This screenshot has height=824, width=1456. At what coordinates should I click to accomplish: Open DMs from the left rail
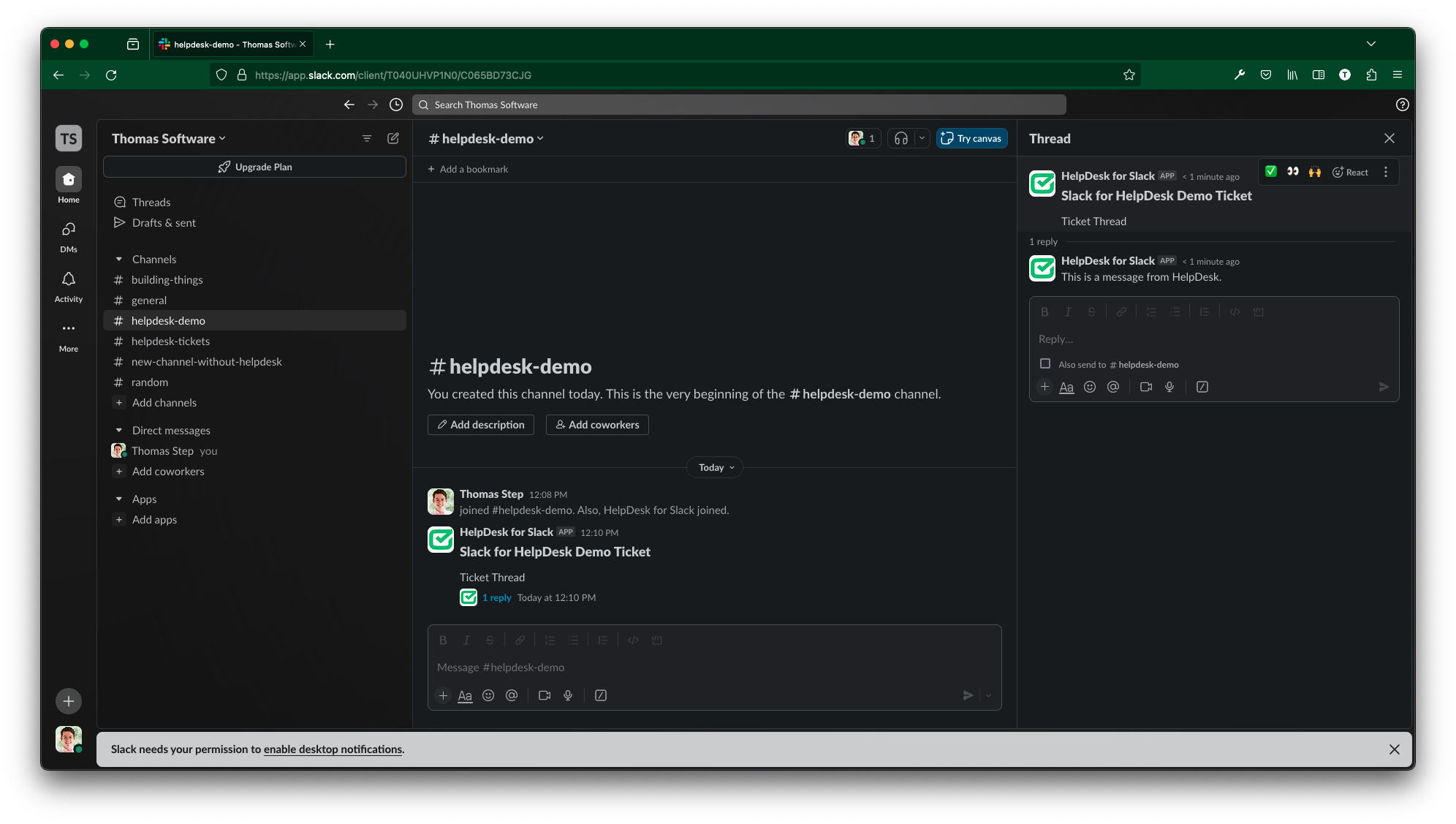pos(69,236)
